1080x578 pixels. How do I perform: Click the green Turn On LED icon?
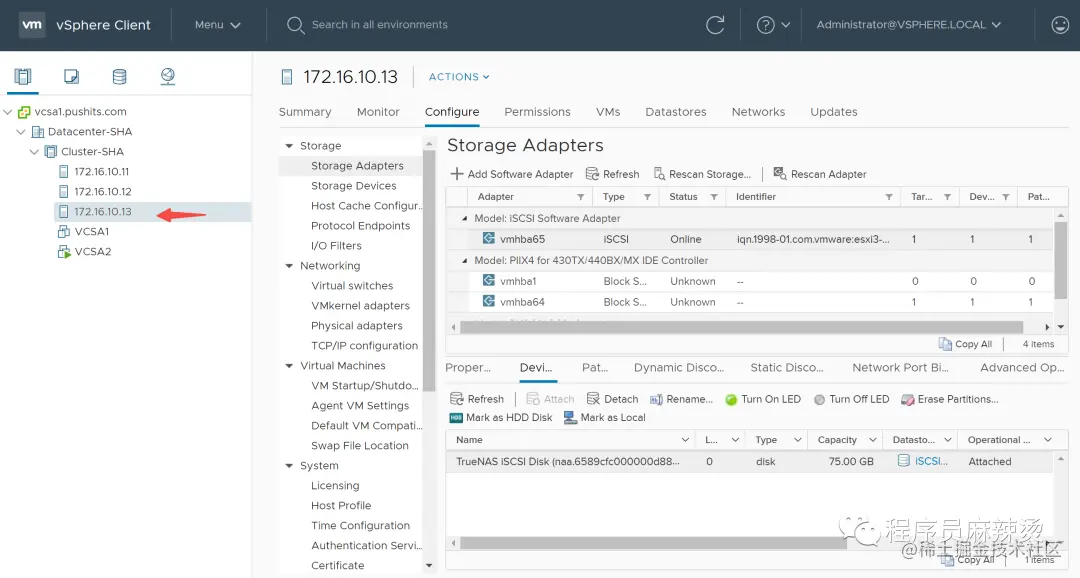(x=731, y=400)
